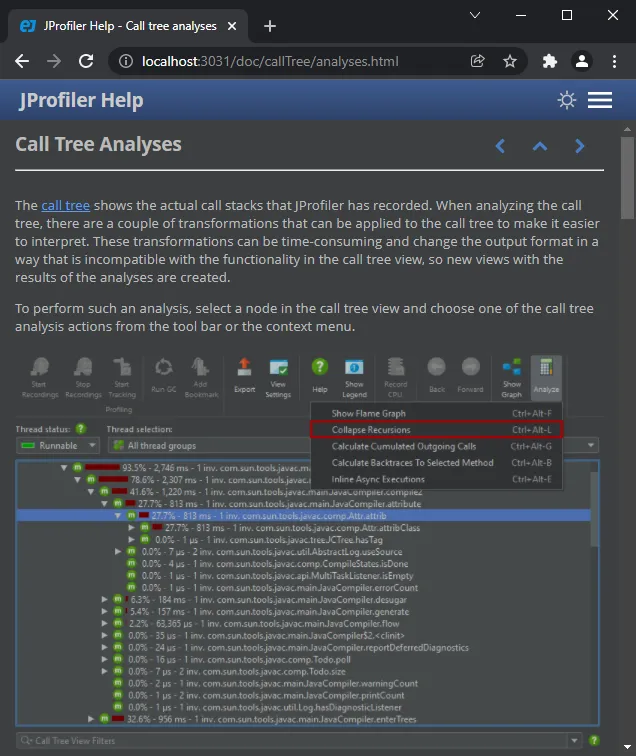Screen dimensions: 636x756
Task: Click the help icon beside Call Tree View Filters
Action: coord(594,740)
